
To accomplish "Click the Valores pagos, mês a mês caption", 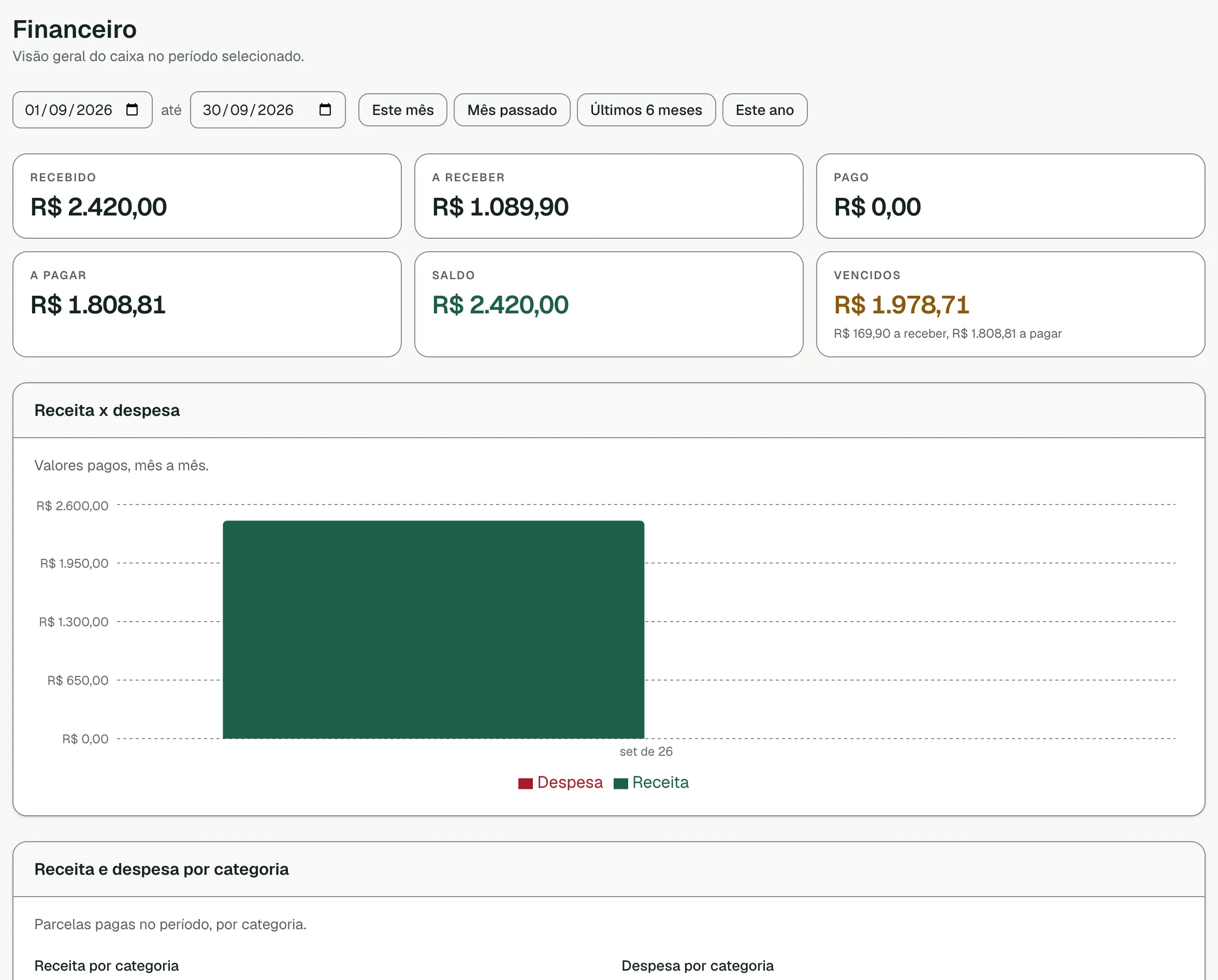I will pyautogui.click(x=122, y=466).
